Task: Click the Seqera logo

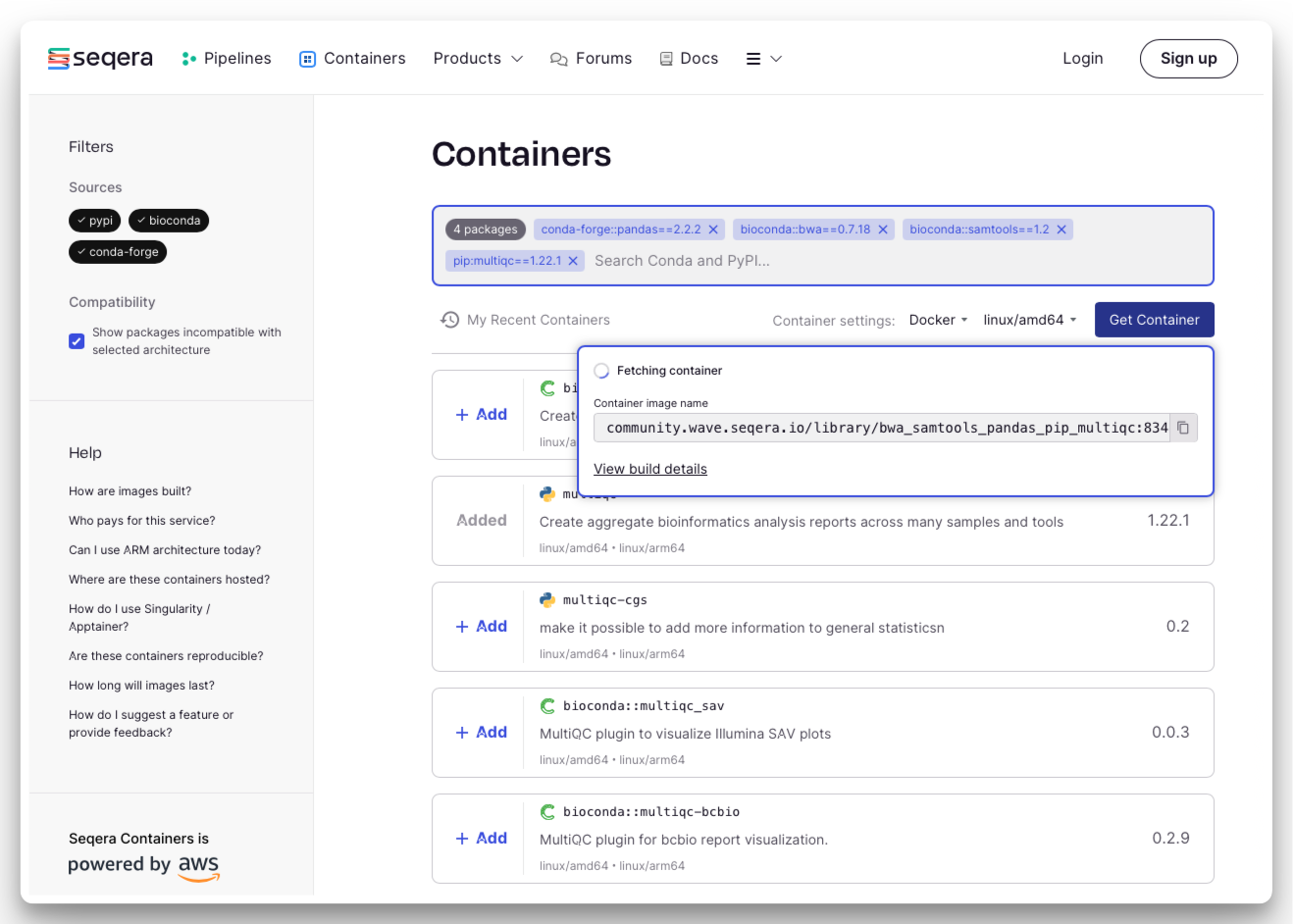Action: pyautogui.click(x=100, y=59)
